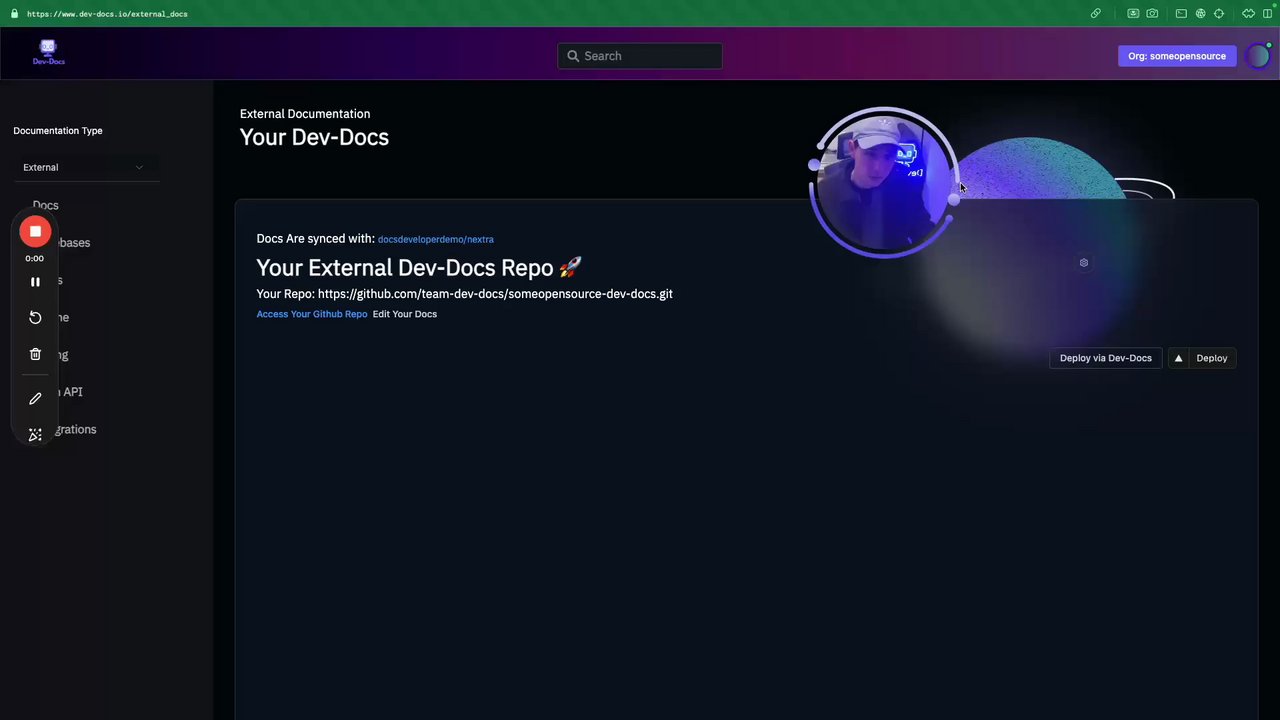Open the extensions puzzle icon in browser toolbar
This screenshot has height=720, width=1280.
[x=1248, y=14]
